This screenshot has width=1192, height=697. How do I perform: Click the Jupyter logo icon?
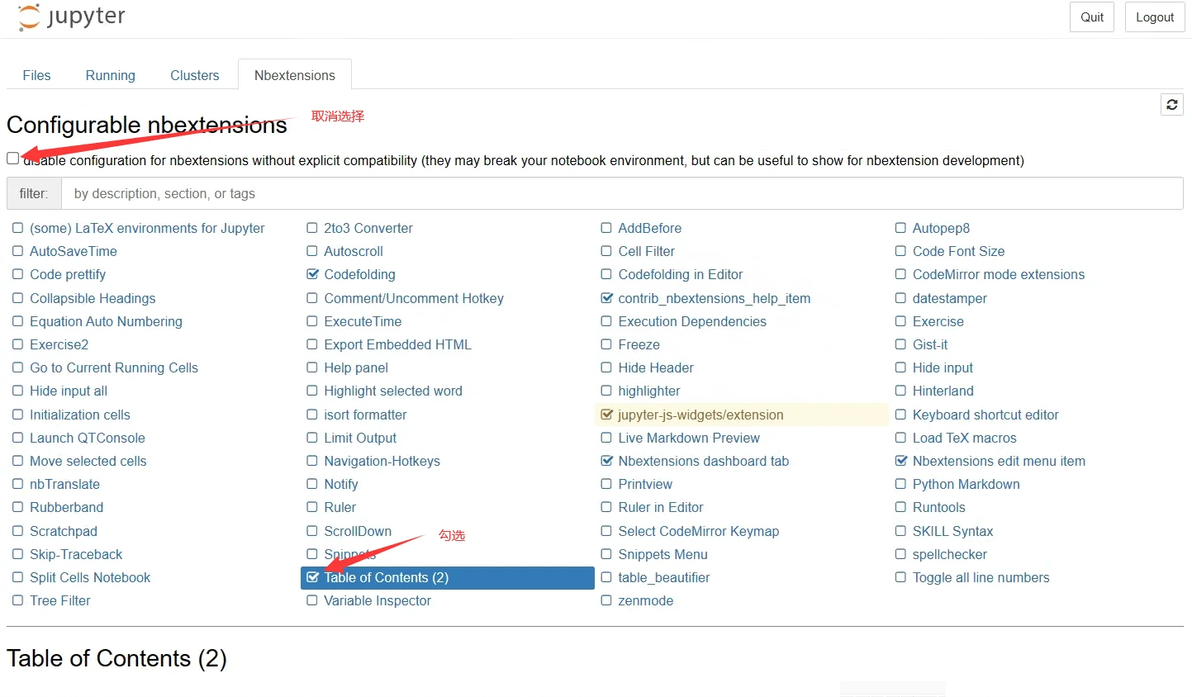coord(30,17)
